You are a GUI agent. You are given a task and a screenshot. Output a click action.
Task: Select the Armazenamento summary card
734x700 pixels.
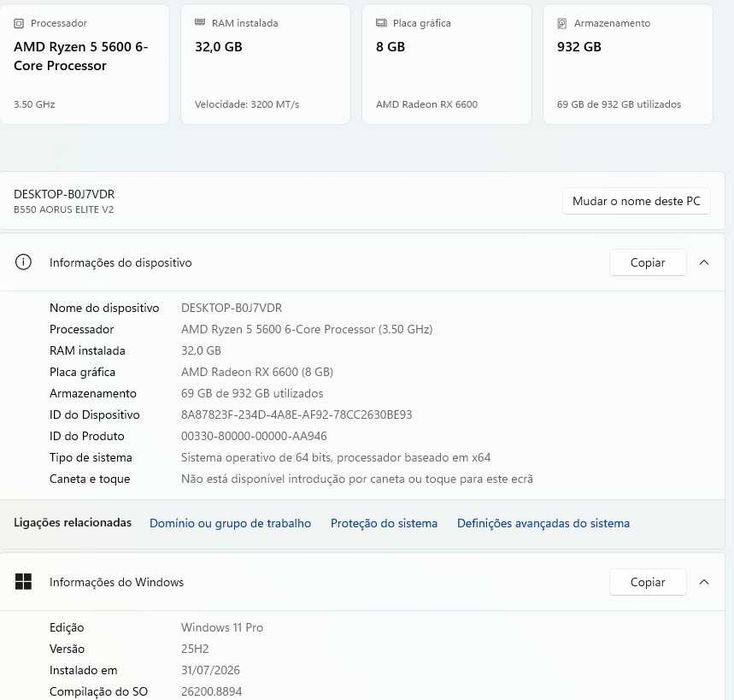[x=628, y=64]
